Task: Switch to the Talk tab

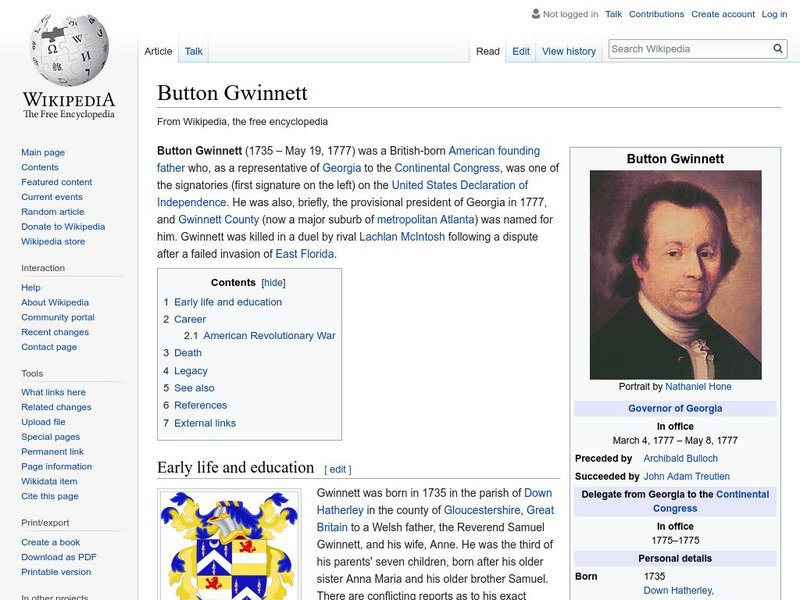Action: pyautogui.click(x=192, y=50)
